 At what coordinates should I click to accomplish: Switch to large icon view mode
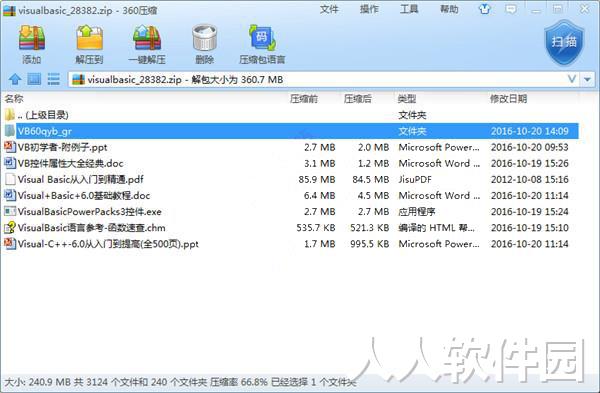[34, 79]
